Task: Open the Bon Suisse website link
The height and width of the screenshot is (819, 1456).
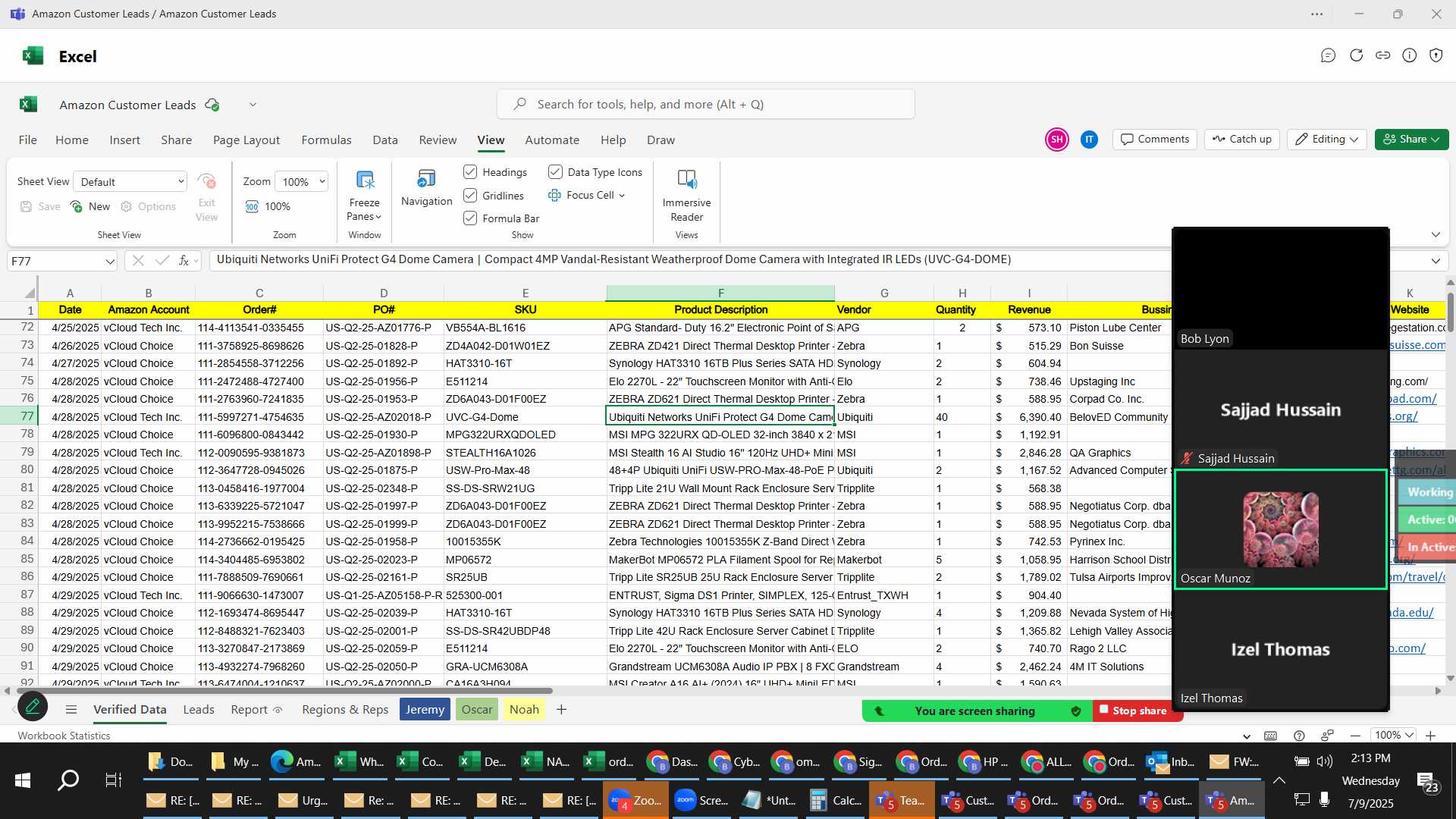Action: 1417,345
